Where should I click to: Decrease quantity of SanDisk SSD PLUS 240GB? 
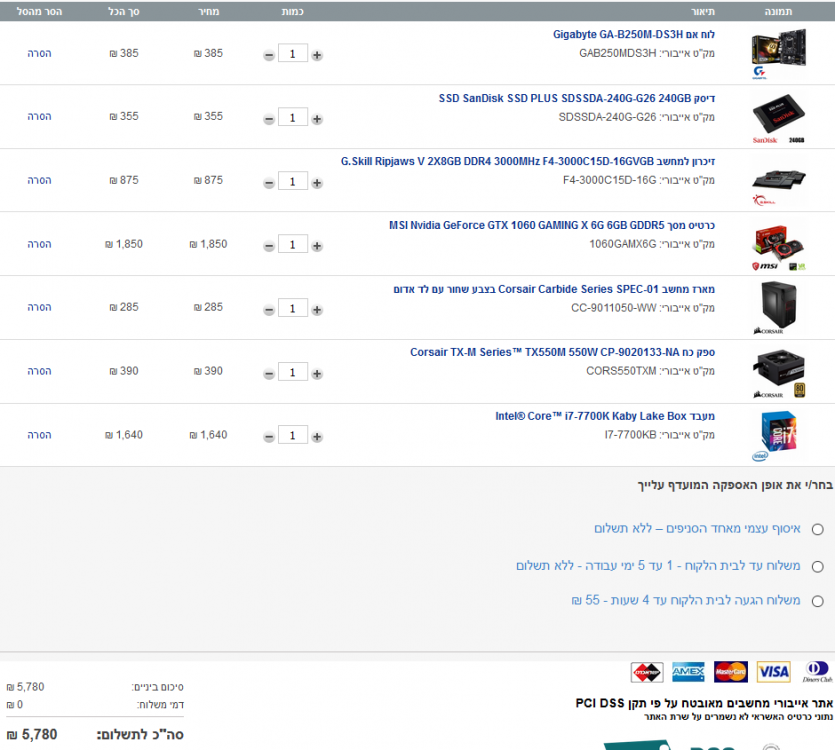click(x=269, y=119)
